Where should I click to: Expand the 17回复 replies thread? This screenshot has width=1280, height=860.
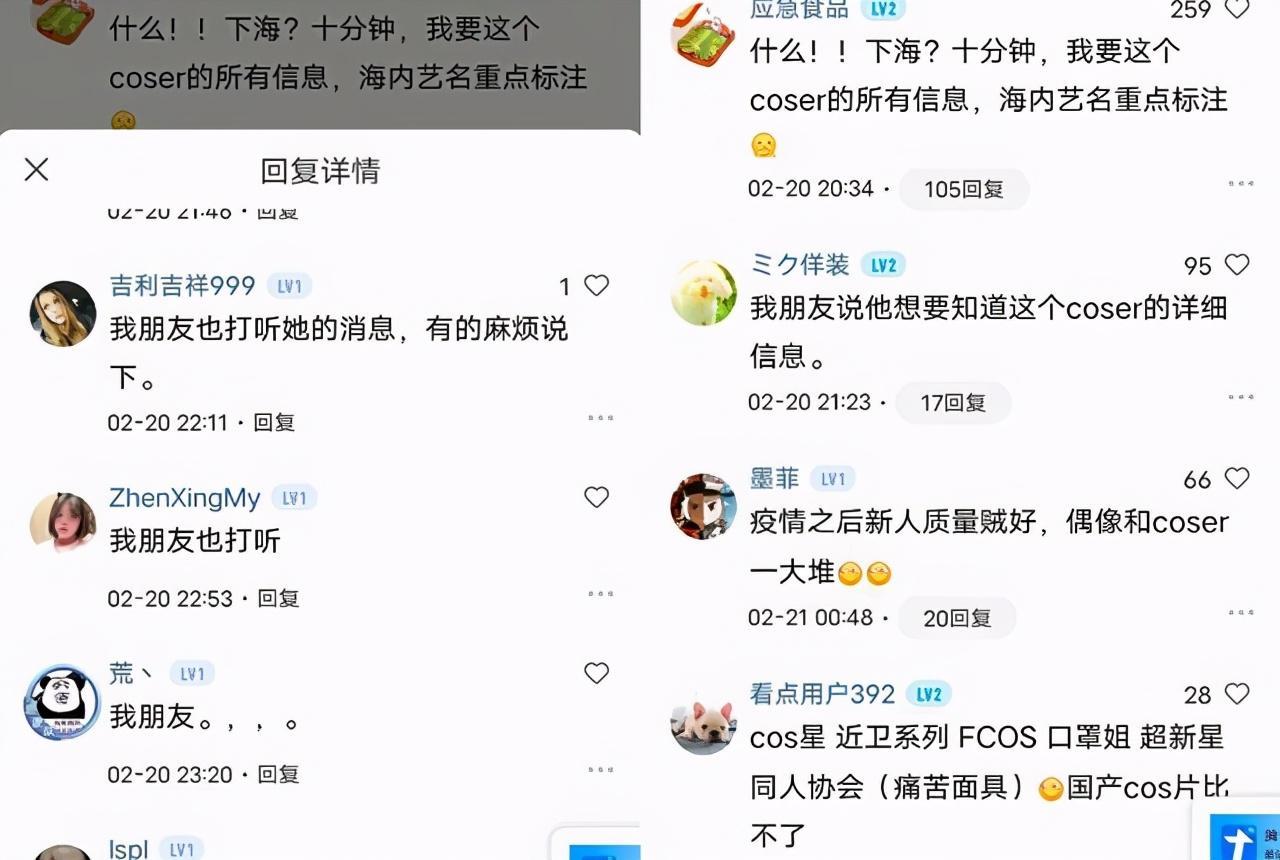coord(953,403)
